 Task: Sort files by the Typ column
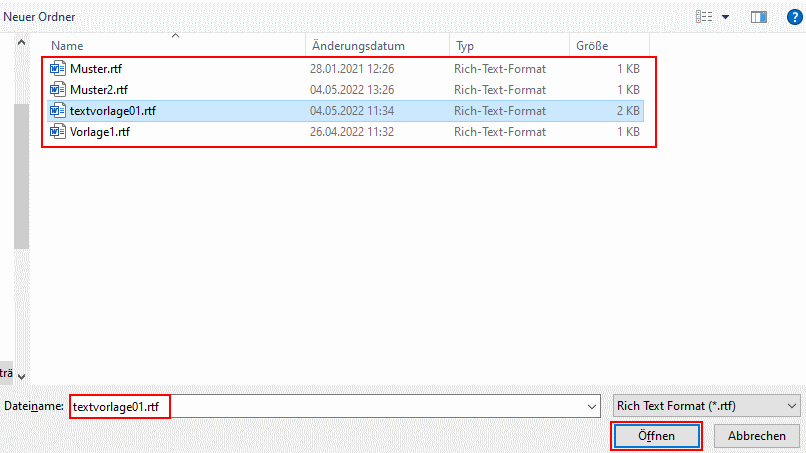[465, 46]
